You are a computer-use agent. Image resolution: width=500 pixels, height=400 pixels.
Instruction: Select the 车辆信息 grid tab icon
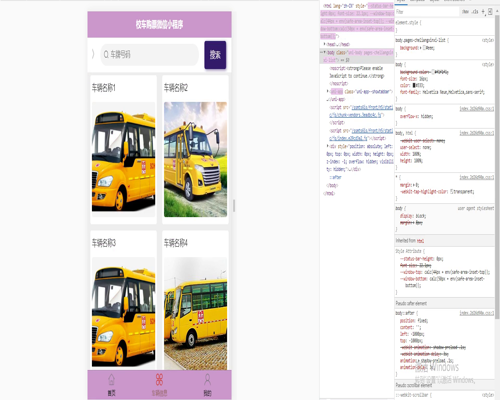(x=159, y=380)
